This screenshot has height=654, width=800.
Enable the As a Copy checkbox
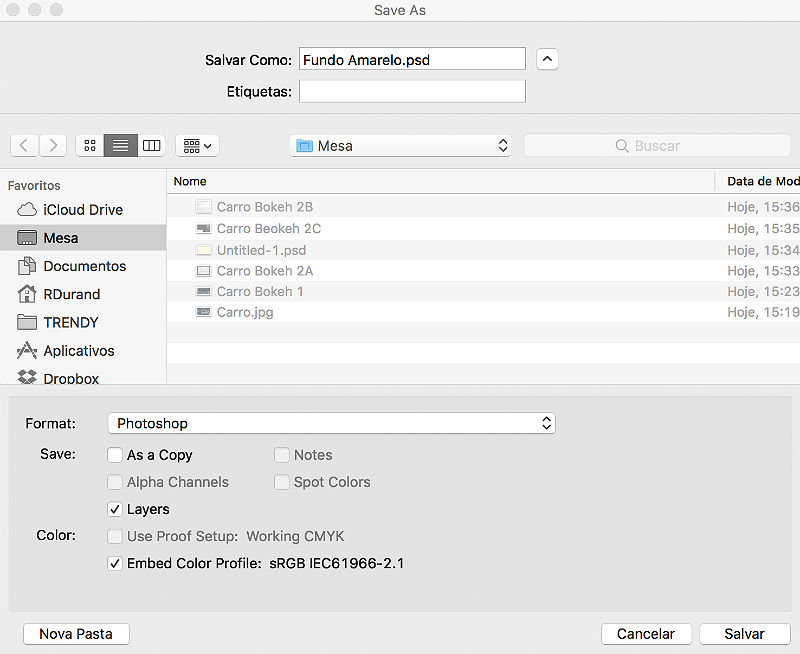(115, 455)
